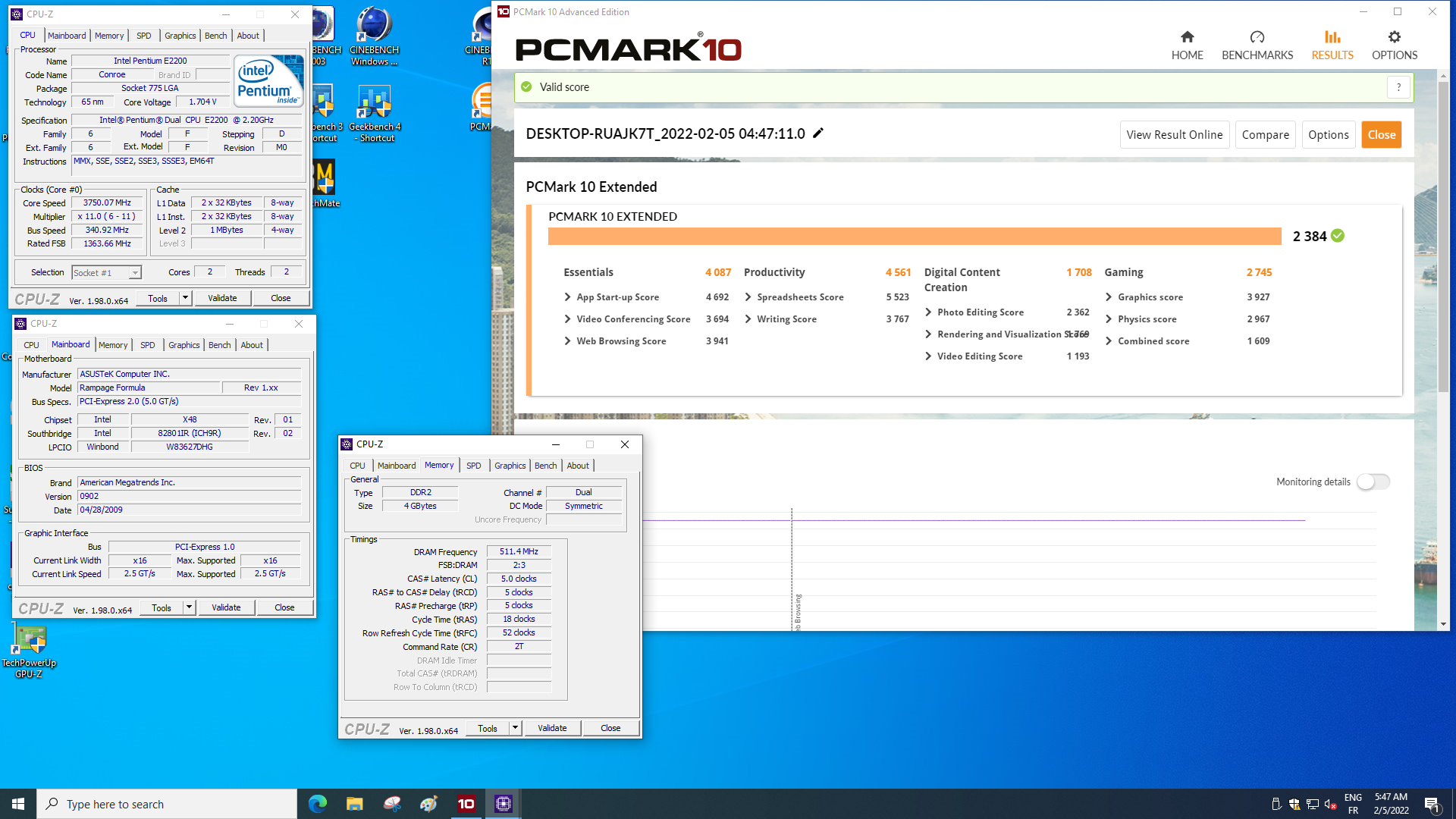Switch to Mainboard tab in top CPU-Z window
1456x819 pixels.
[67, 36]
